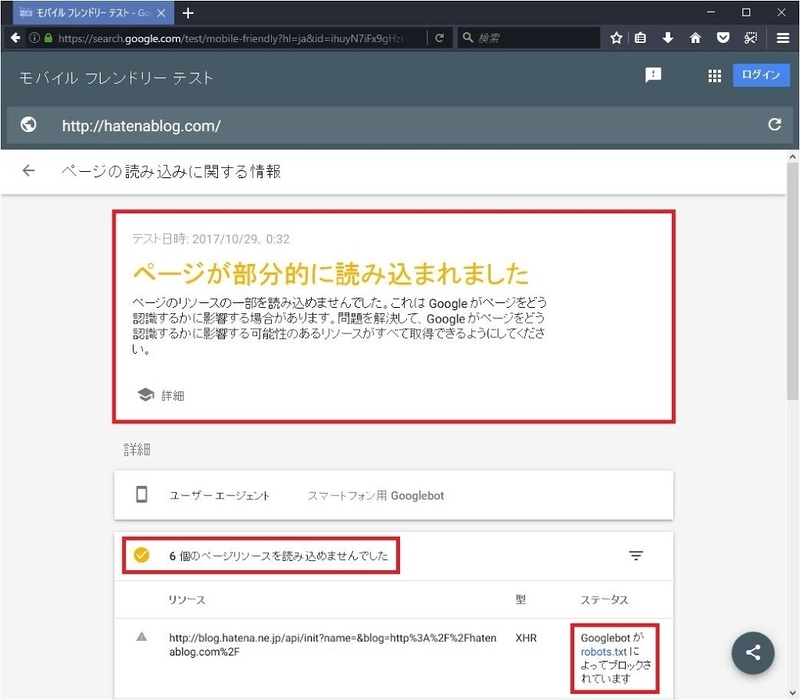Open the Firefox hamburger menu
This screenshot has height=700, width=800.
pyautogui.click(x=783, y=38)
